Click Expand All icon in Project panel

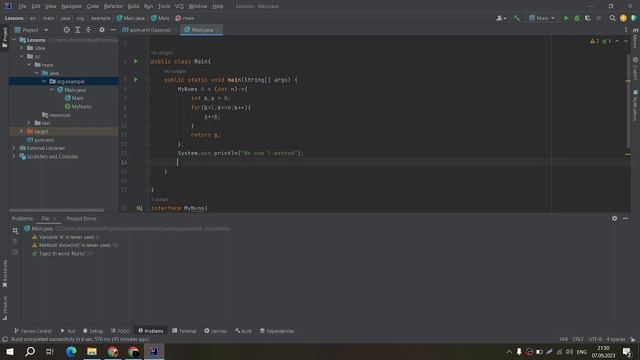78,30
